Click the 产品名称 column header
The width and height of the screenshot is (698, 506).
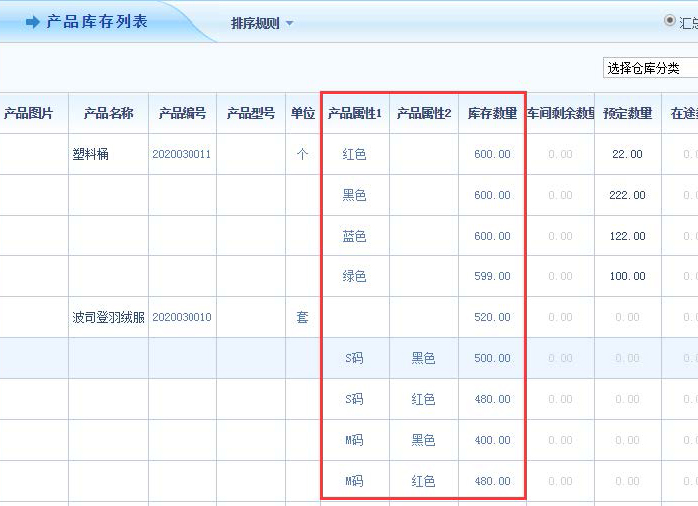108,113
